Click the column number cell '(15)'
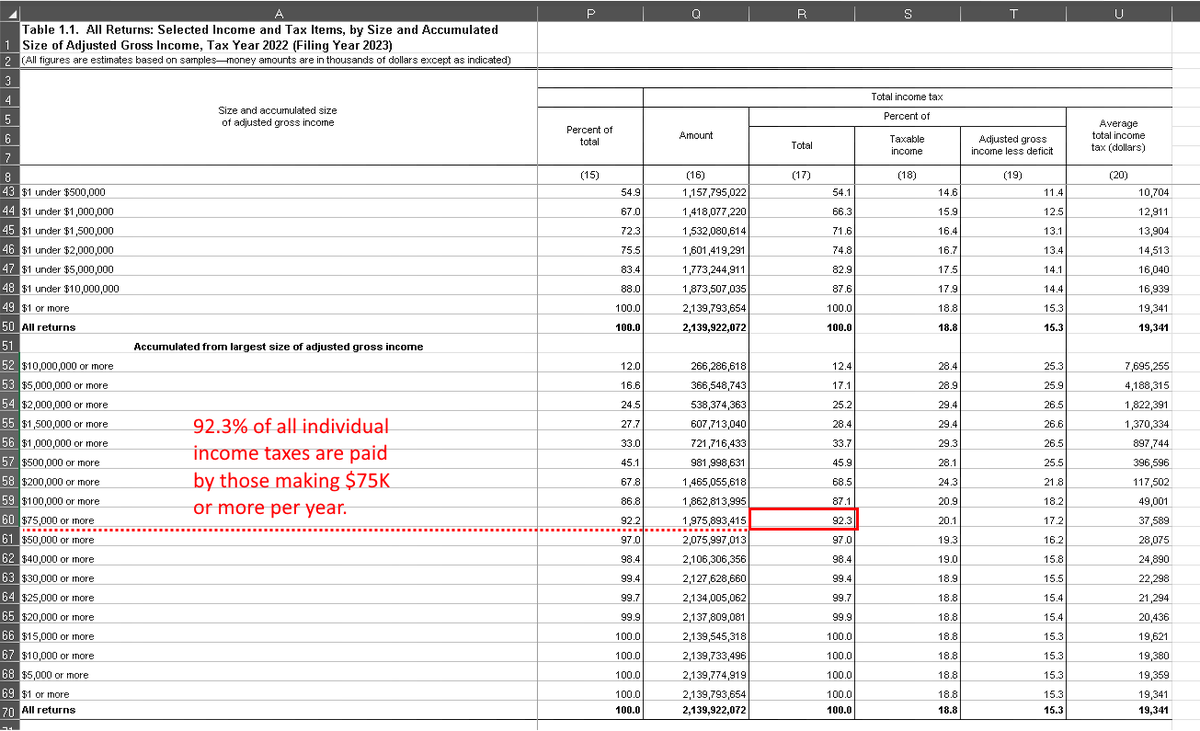 tap(590, 174)
